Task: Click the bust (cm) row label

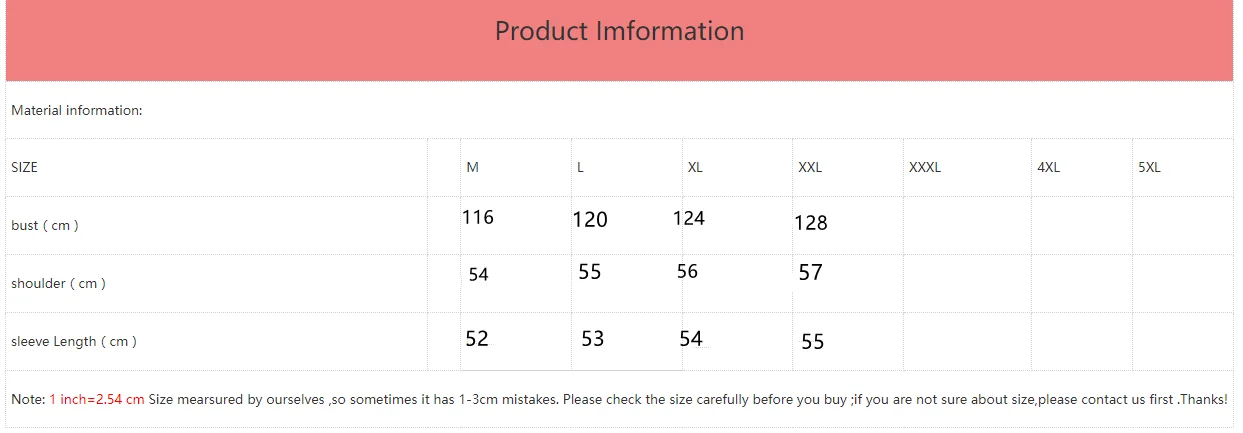Action: (x=45, y=225)
